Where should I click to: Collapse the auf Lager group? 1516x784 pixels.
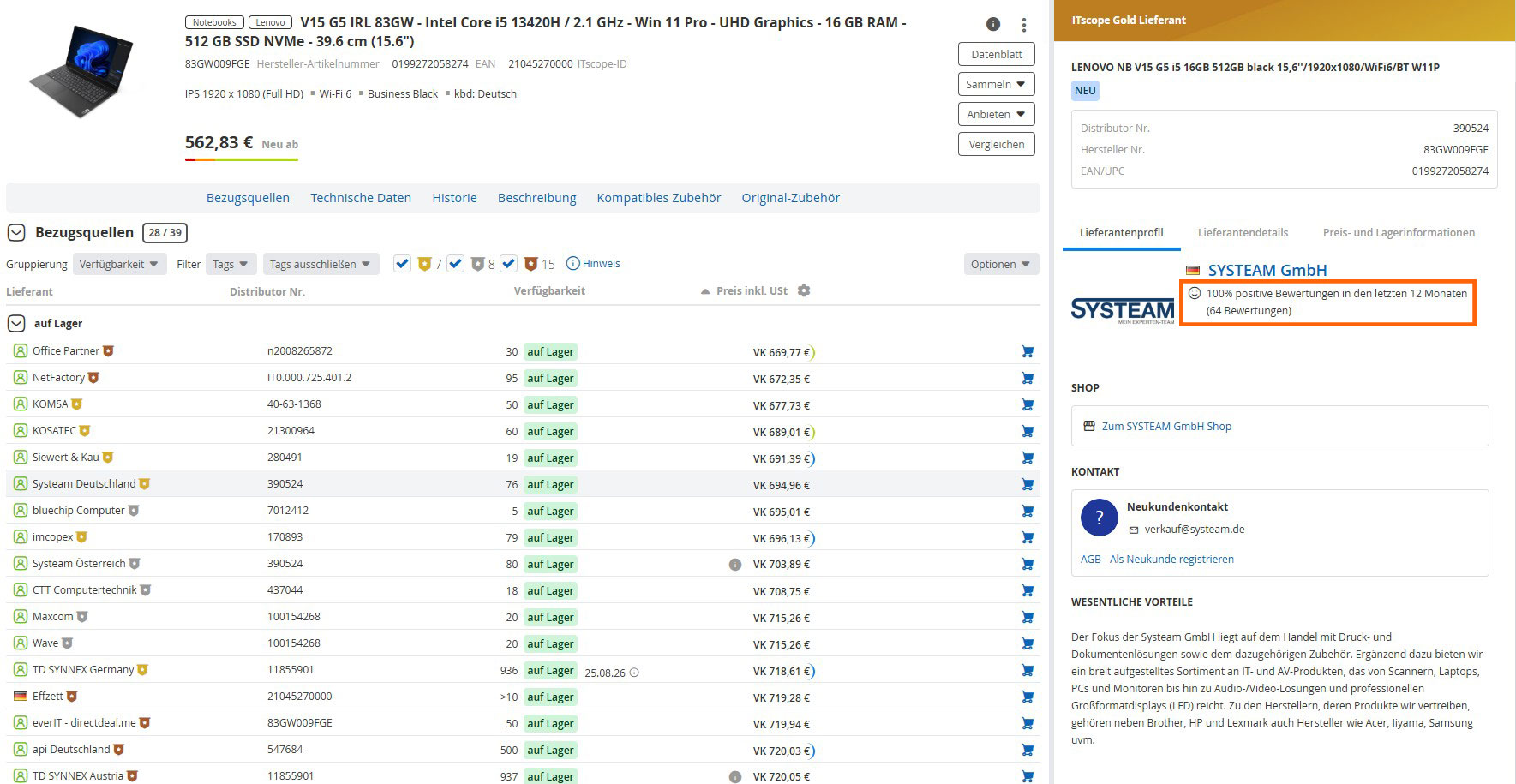coord(15,323)
